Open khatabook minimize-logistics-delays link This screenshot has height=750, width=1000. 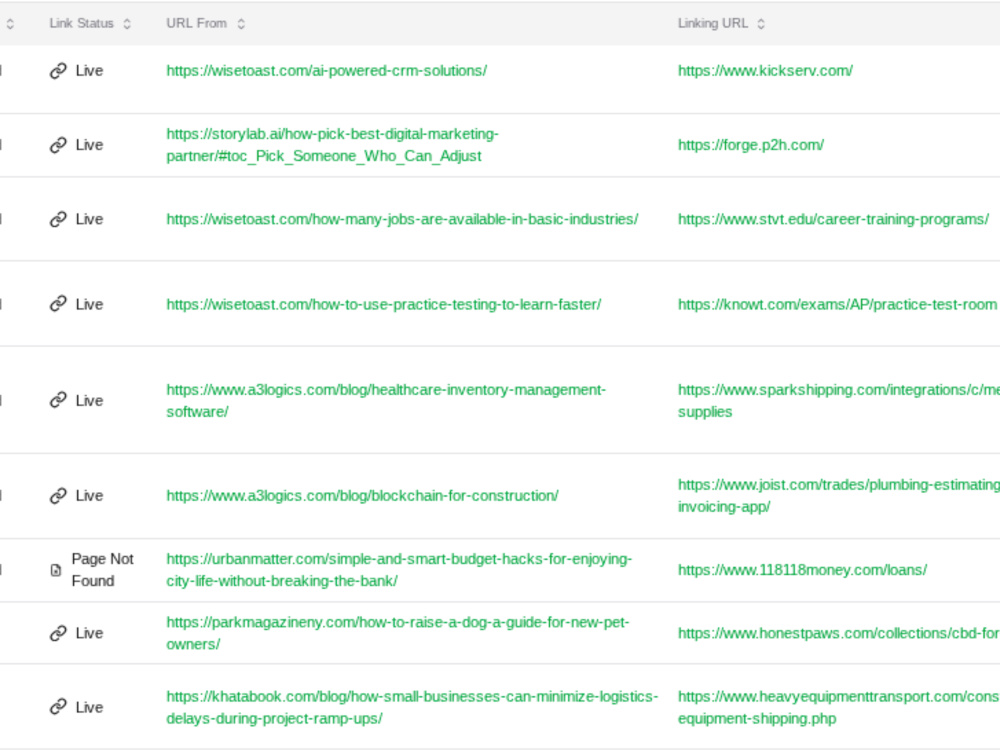(x=412, y=707)
